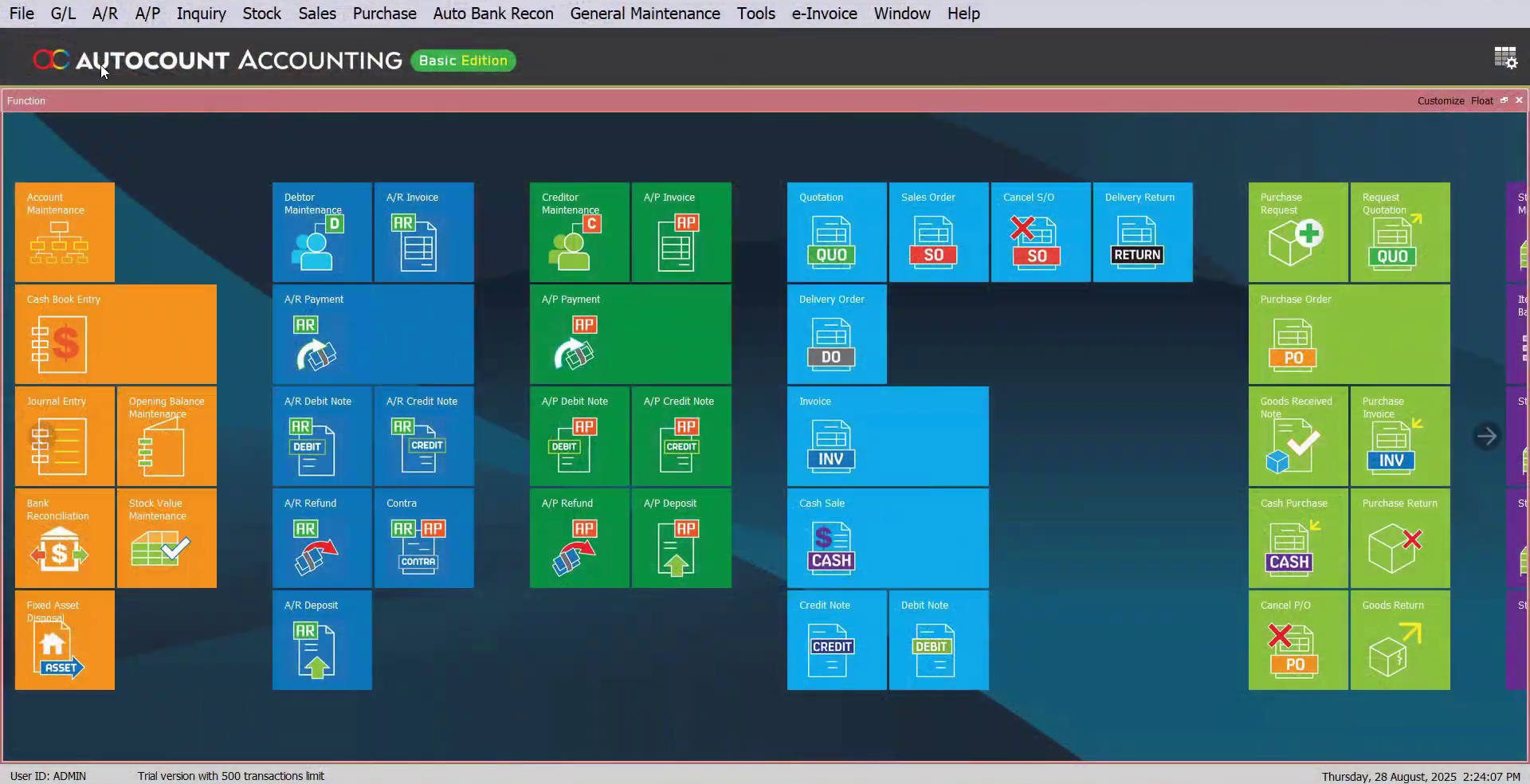Open the A/P Invoice tile
This screenshot has height=784, width=1530.
[x=681, y=232]
